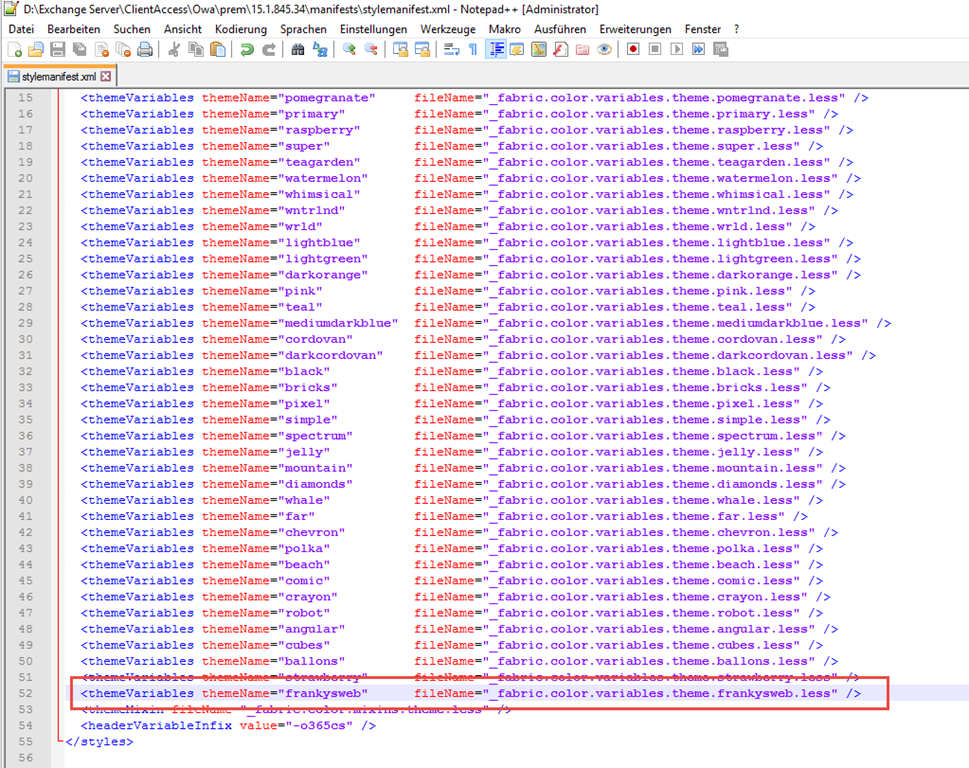
Task: Click the New file toolbar icon
Action: (x=14, y=49)
